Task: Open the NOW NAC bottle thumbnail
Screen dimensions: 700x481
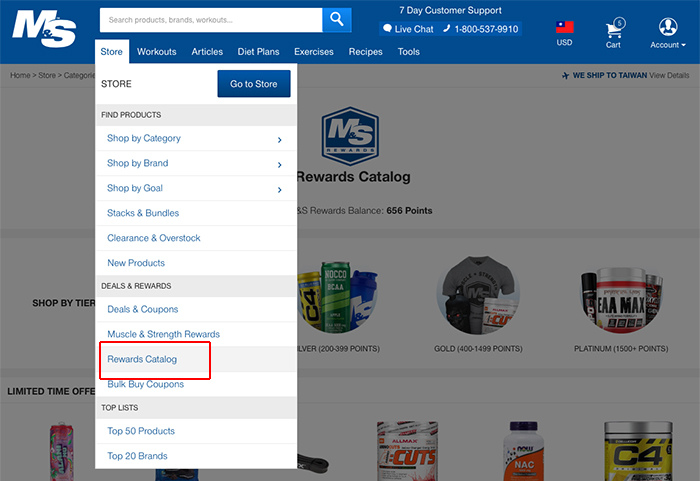Action: (523, 451)
